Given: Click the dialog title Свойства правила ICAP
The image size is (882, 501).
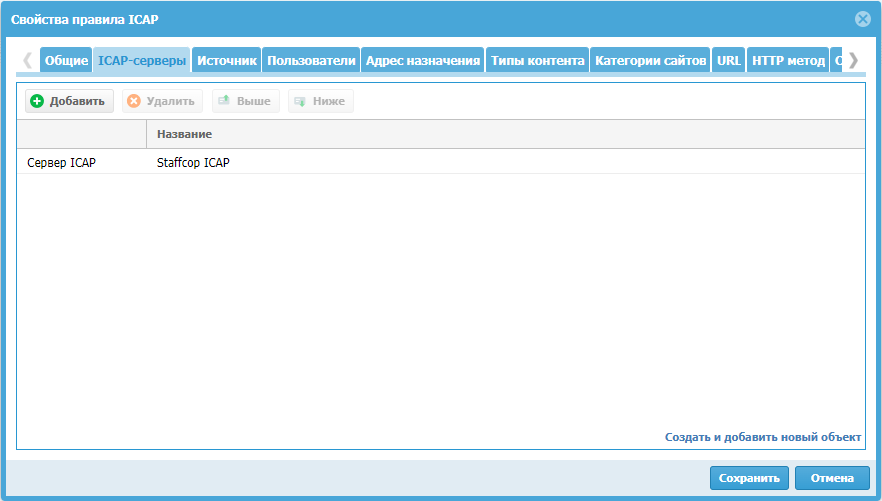Looking at the screenshot, I should pyautogui.click(x=84, y=19).
